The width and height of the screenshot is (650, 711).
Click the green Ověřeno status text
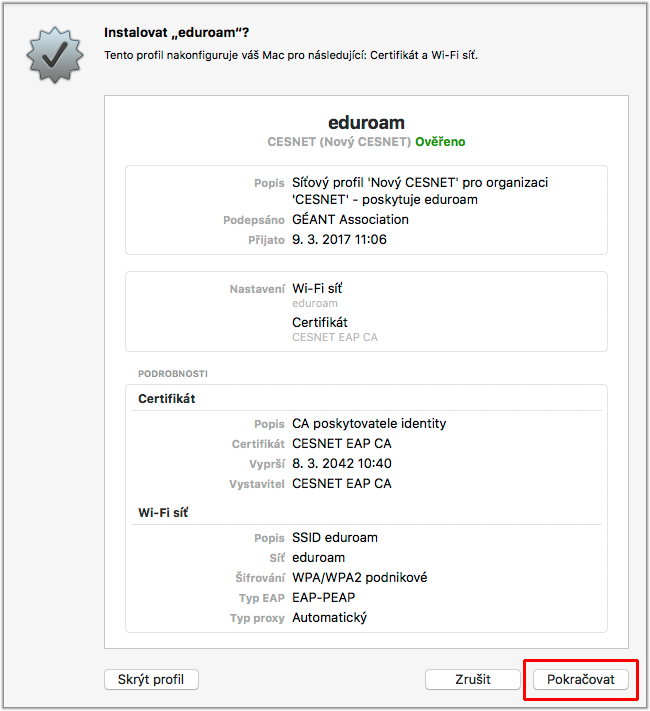(x=440, y=142)
